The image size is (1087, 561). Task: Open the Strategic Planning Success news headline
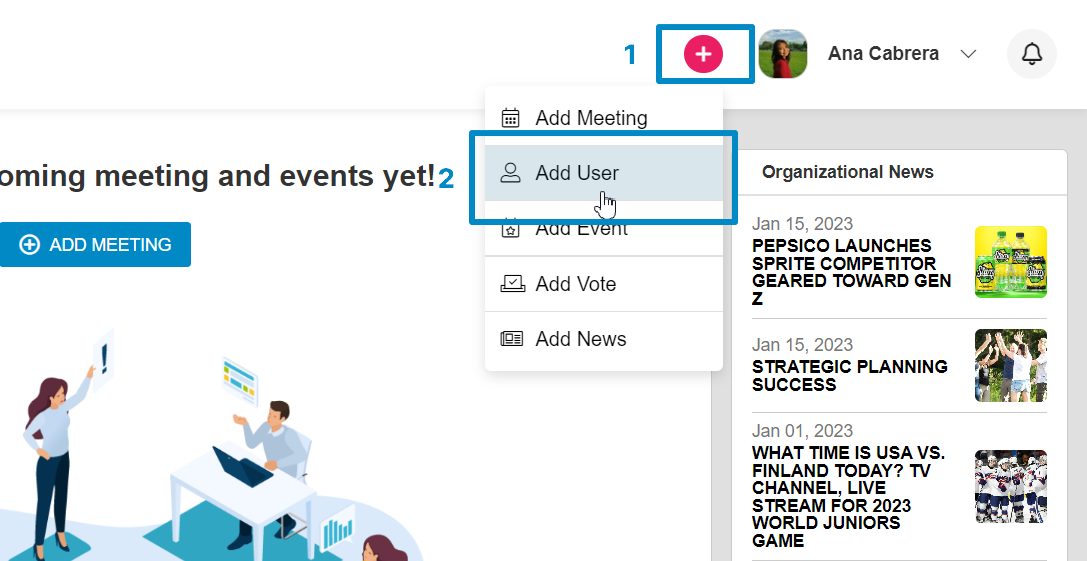849,375
